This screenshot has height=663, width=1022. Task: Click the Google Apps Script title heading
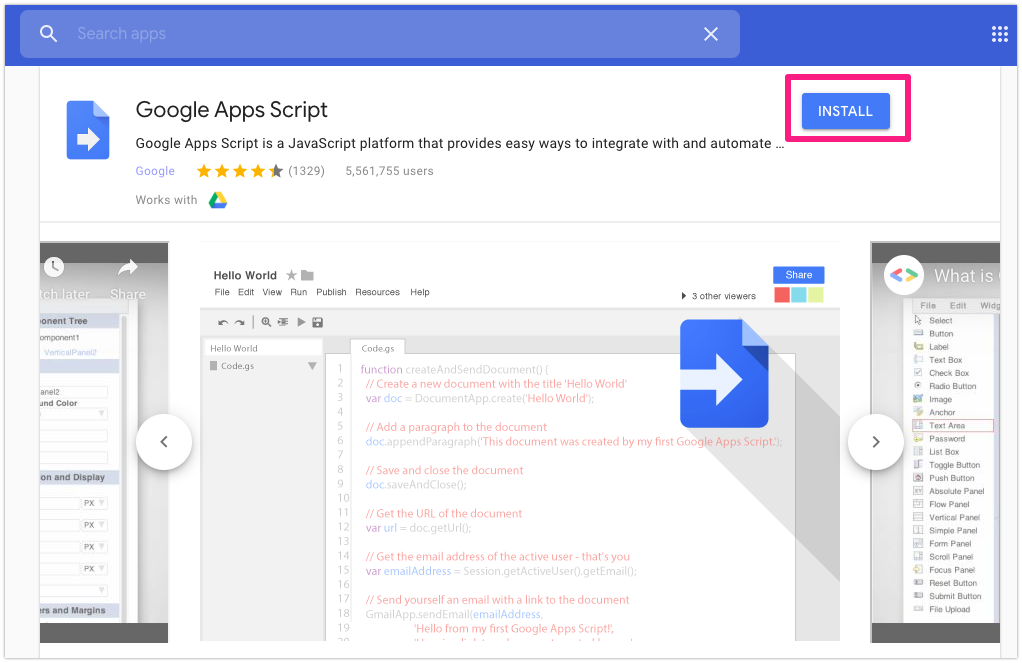click(x=232, y=110)
